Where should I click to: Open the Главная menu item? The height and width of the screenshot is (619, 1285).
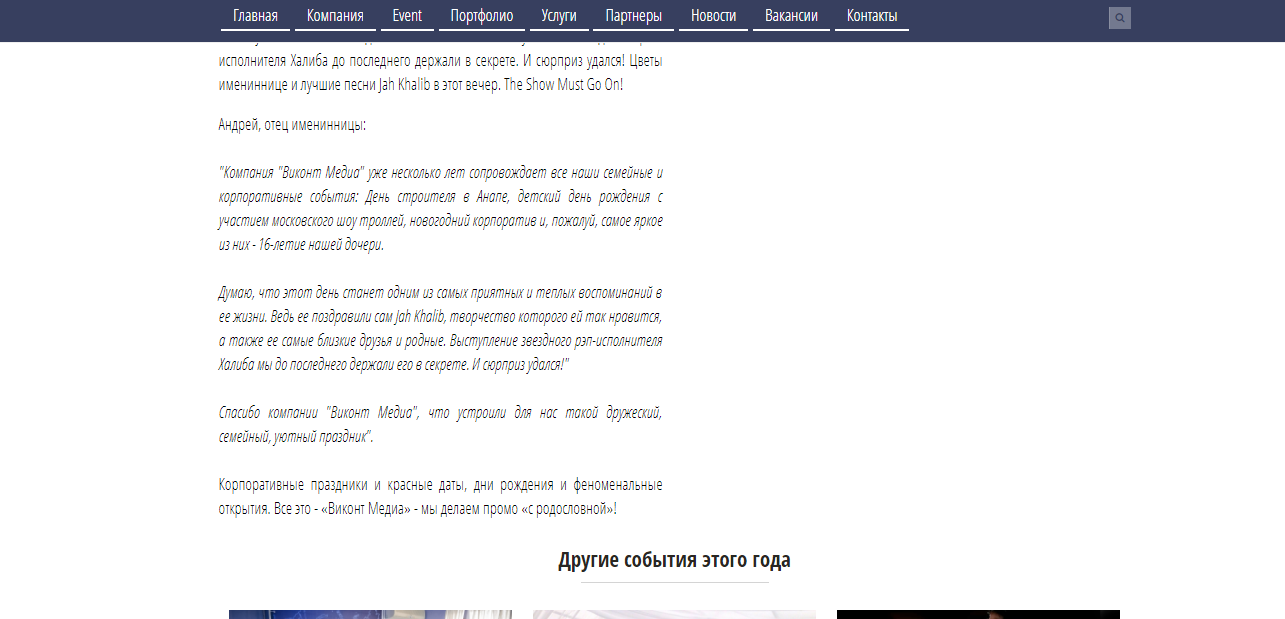click(x=255, y=16)
